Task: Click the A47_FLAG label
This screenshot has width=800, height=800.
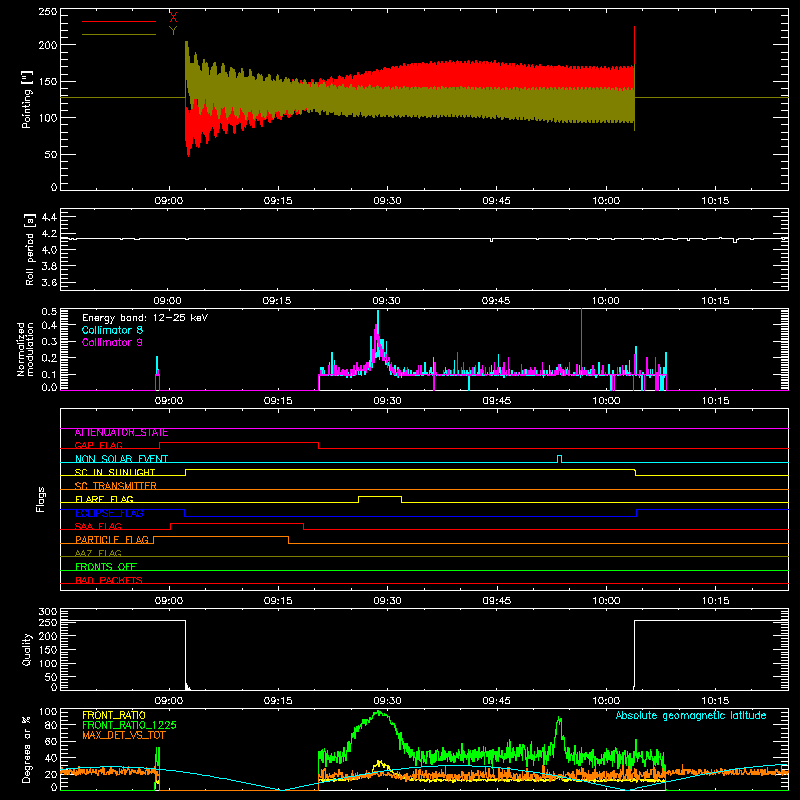Action: 98,553
